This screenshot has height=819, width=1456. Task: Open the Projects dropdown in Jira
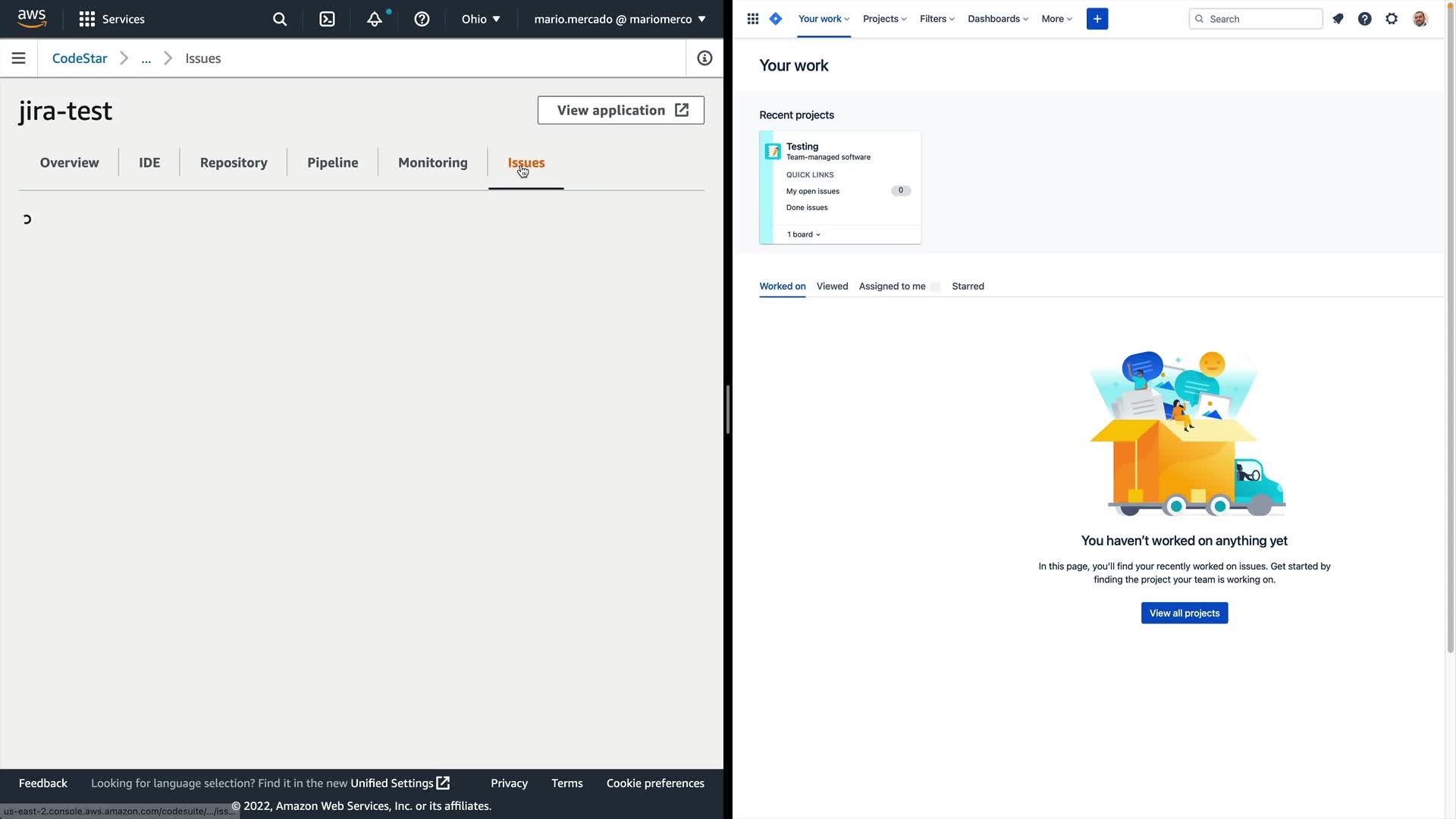coord(884,19)
